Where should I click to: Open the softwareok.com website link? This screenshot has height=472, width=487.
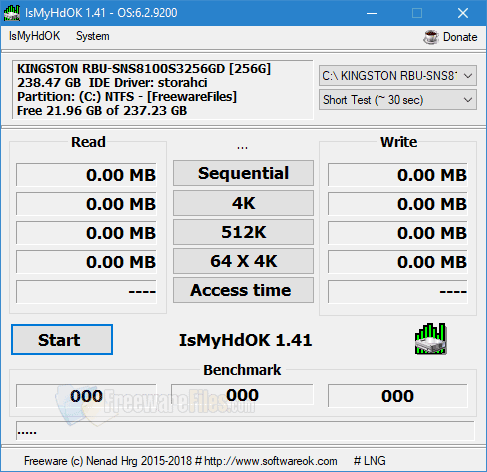(x=270, y=461)
